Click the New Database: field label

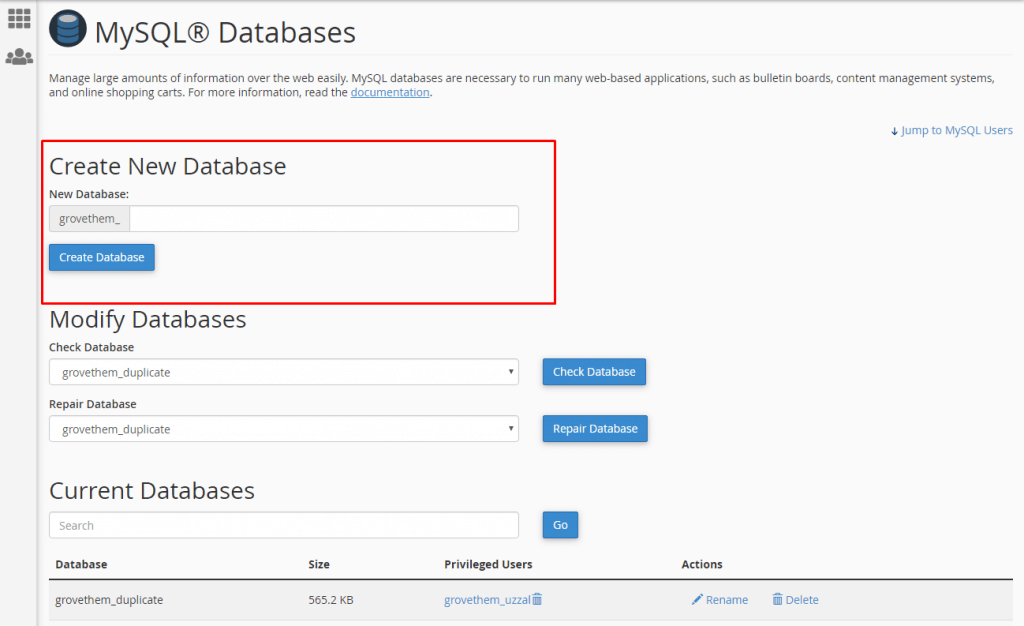point(89,194)
